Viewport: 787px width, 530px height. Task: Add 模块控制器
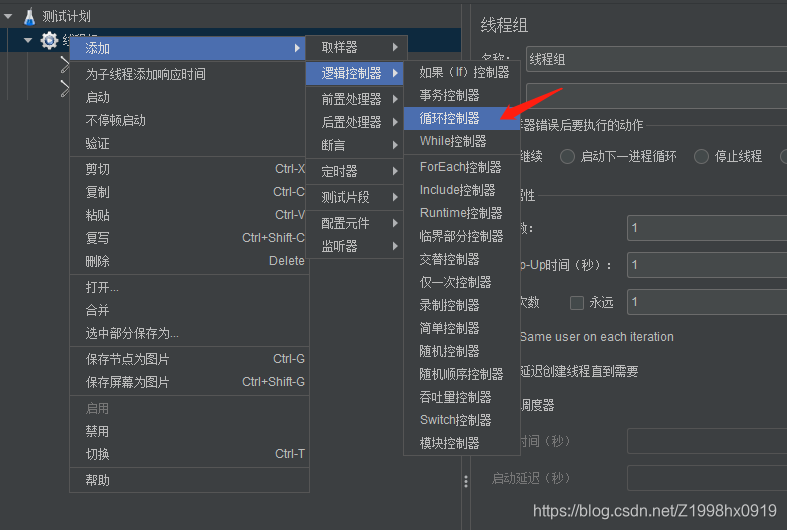pyautogui.click(x=462, y=443)
